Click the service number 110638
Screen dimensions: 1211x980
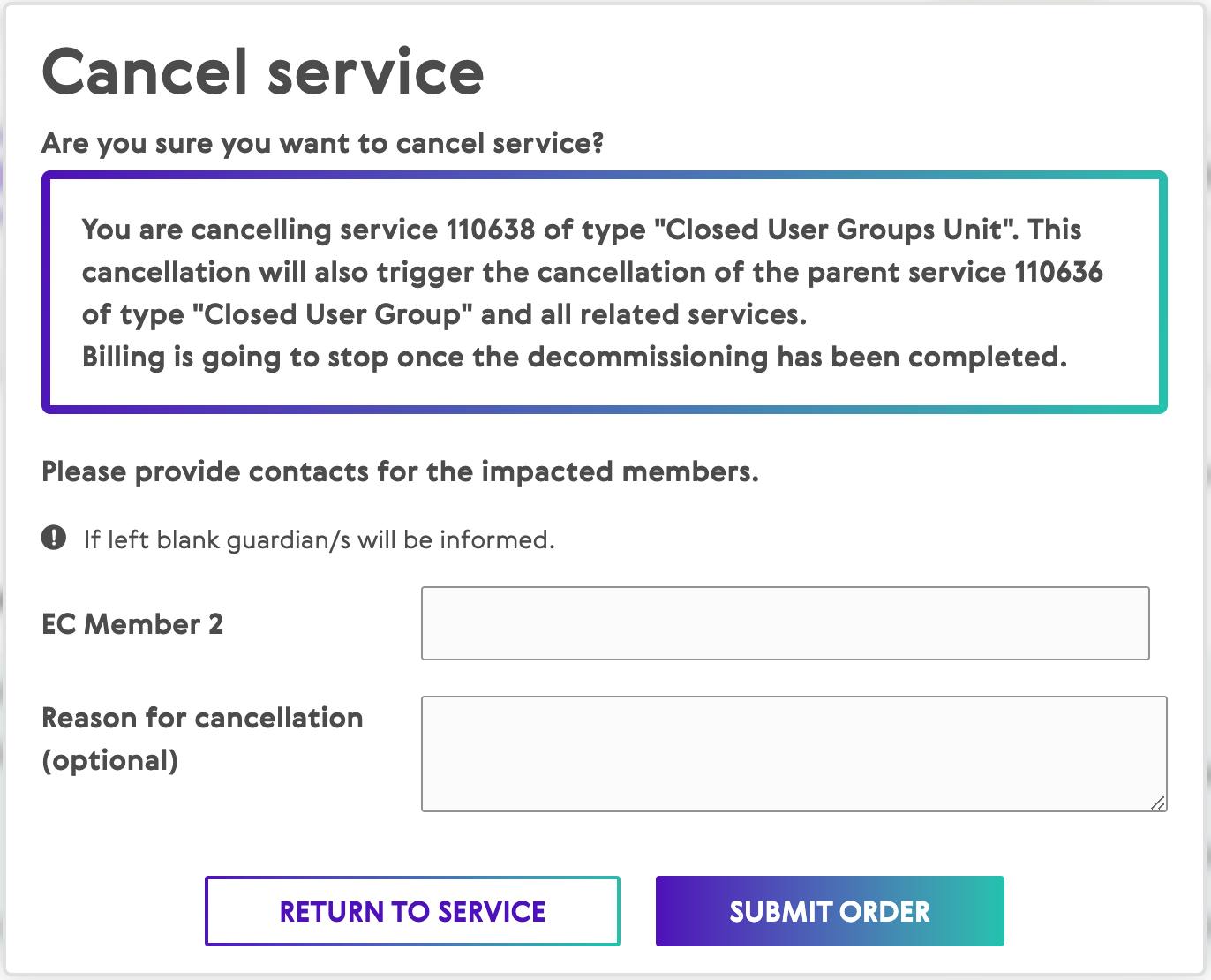(x=490, y=230)
